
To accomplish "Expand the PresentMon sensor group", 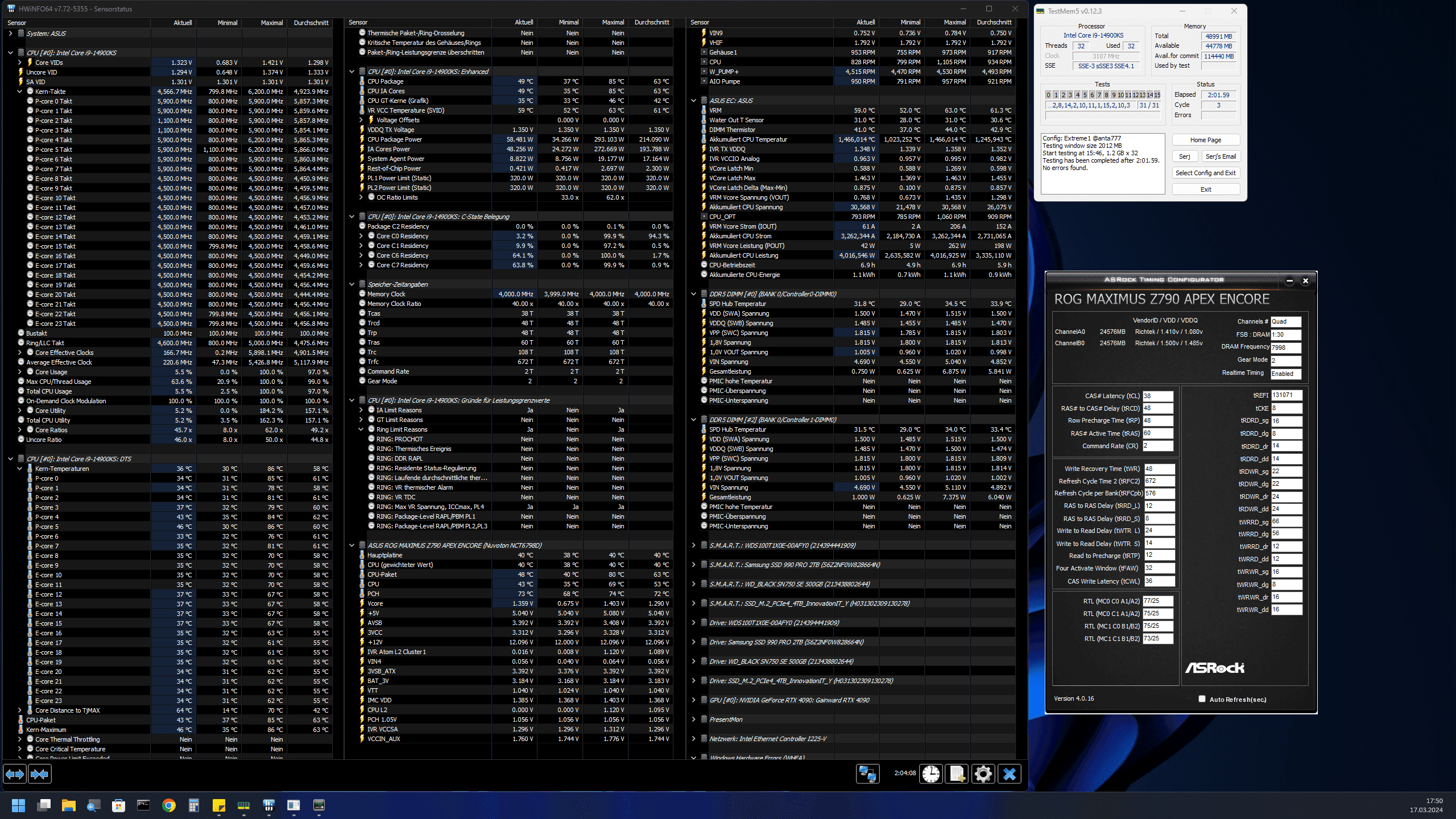I will coord(694,719).
